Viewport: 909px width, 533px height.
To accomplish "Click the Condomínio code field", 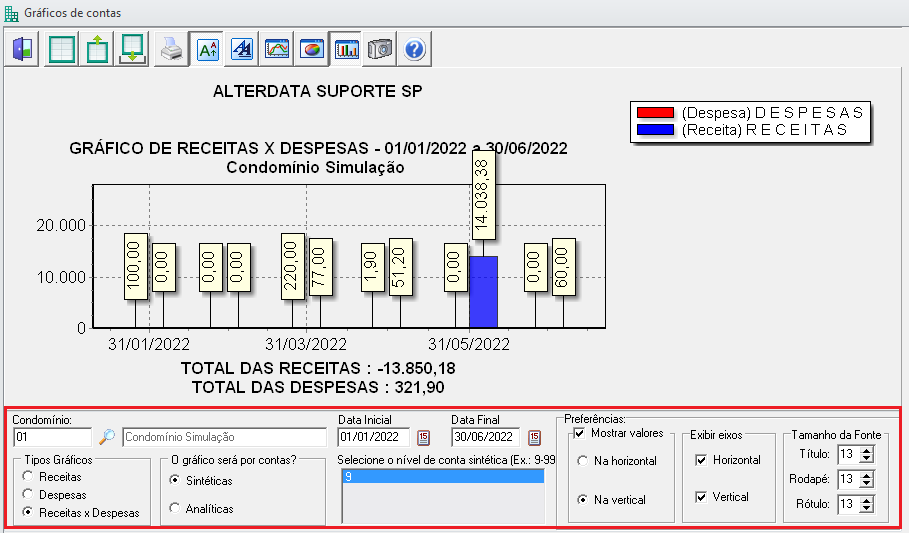I will [52, 437].
